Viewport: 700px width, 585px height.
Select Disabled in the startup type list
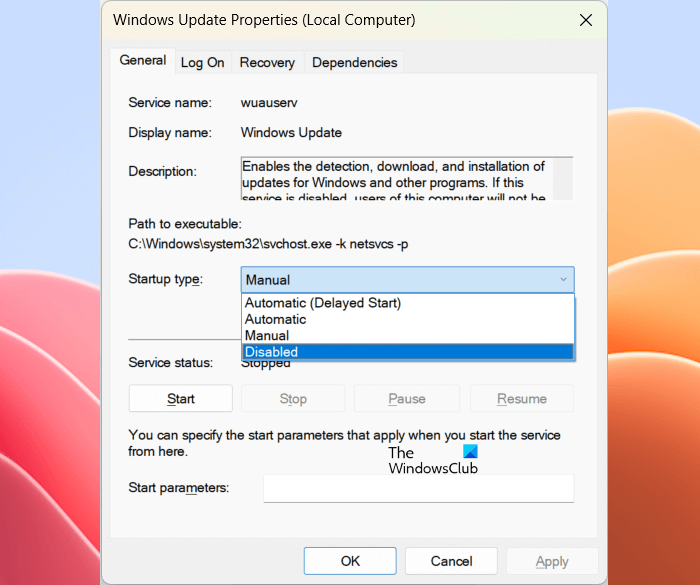[407, 352]
